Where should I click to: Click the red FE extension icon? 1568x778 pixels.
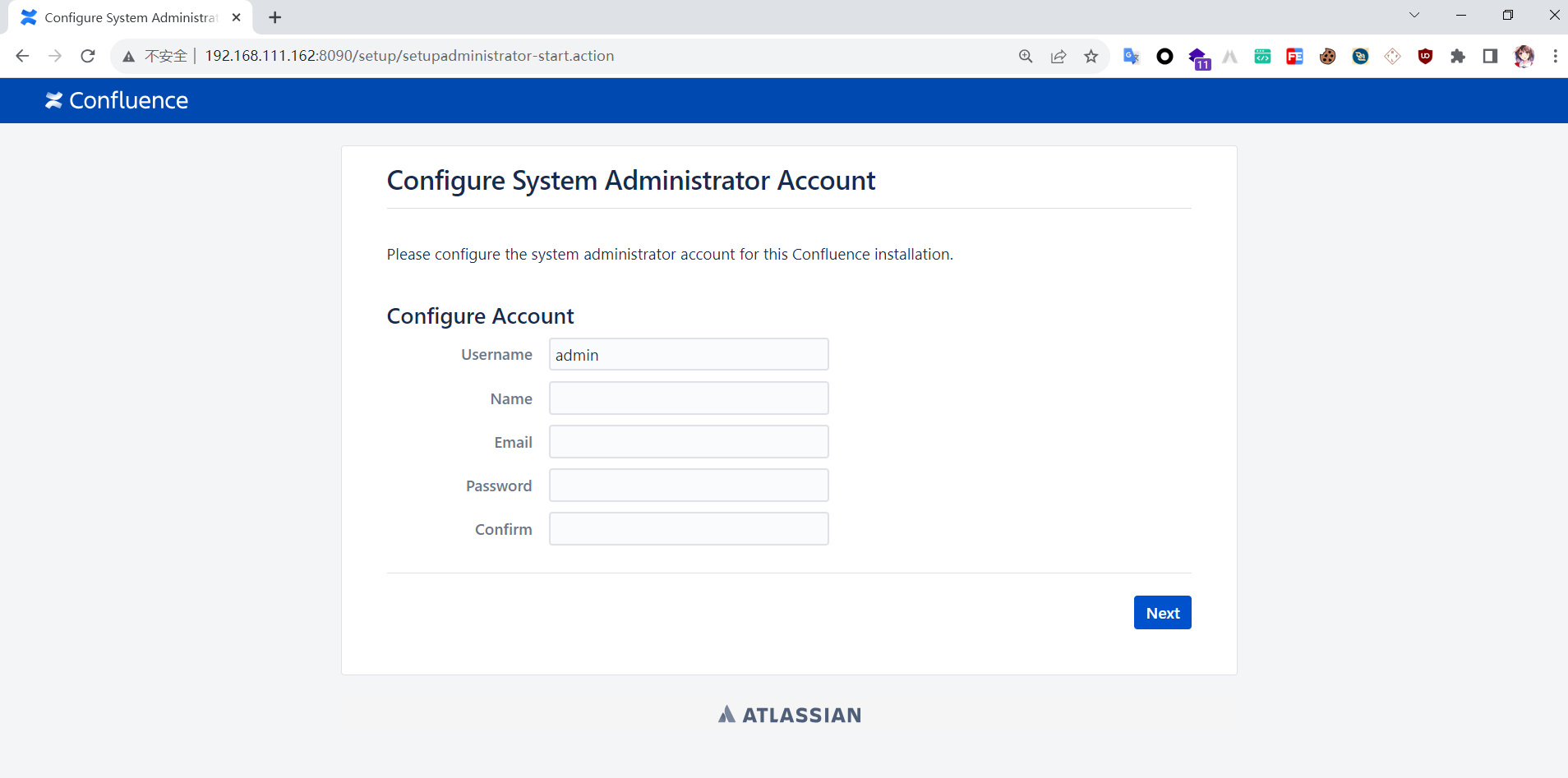[x=1295, y=56]
